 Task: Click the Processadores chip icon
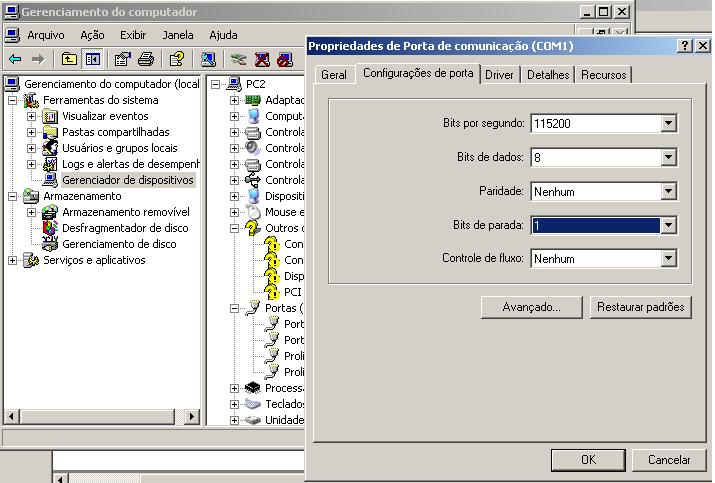coord(253,388)
